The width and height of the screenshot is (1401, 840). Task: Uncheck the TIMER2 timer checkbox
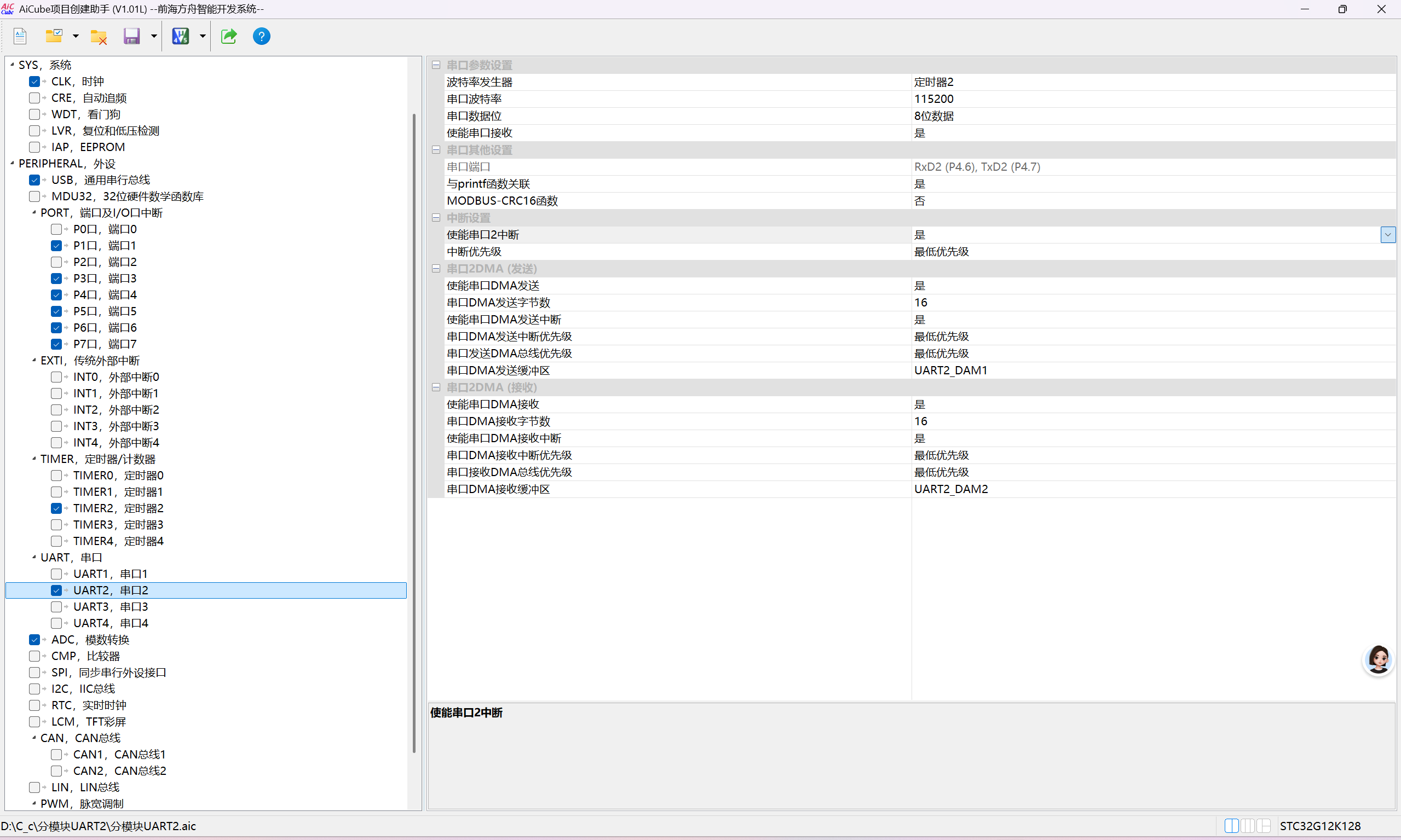(x=56, y=508)
